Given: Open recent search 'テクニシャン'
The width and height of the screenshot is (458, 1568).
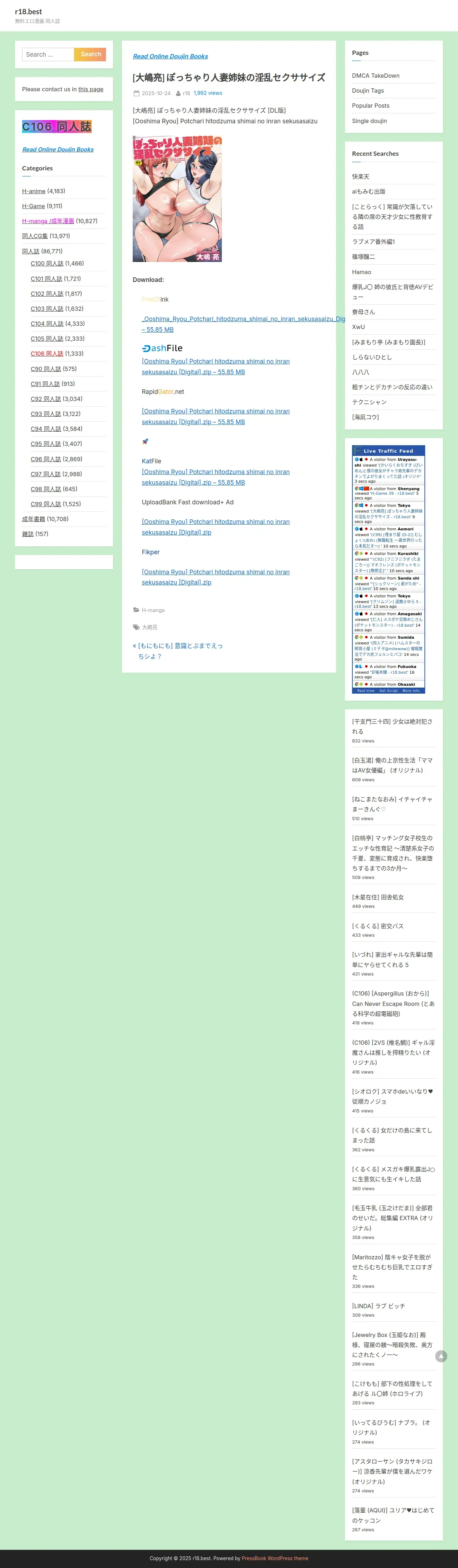Looking at the screenshot, I should (x=369, y=402).
